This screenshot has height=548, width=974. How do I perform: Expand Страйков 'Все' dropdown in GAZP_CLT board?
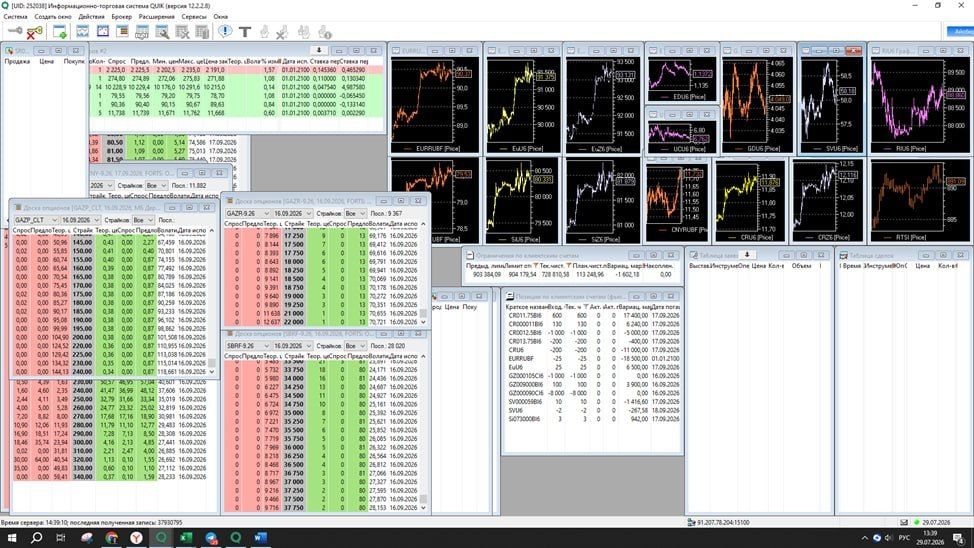pyautogui.click(x=150, y=220)
